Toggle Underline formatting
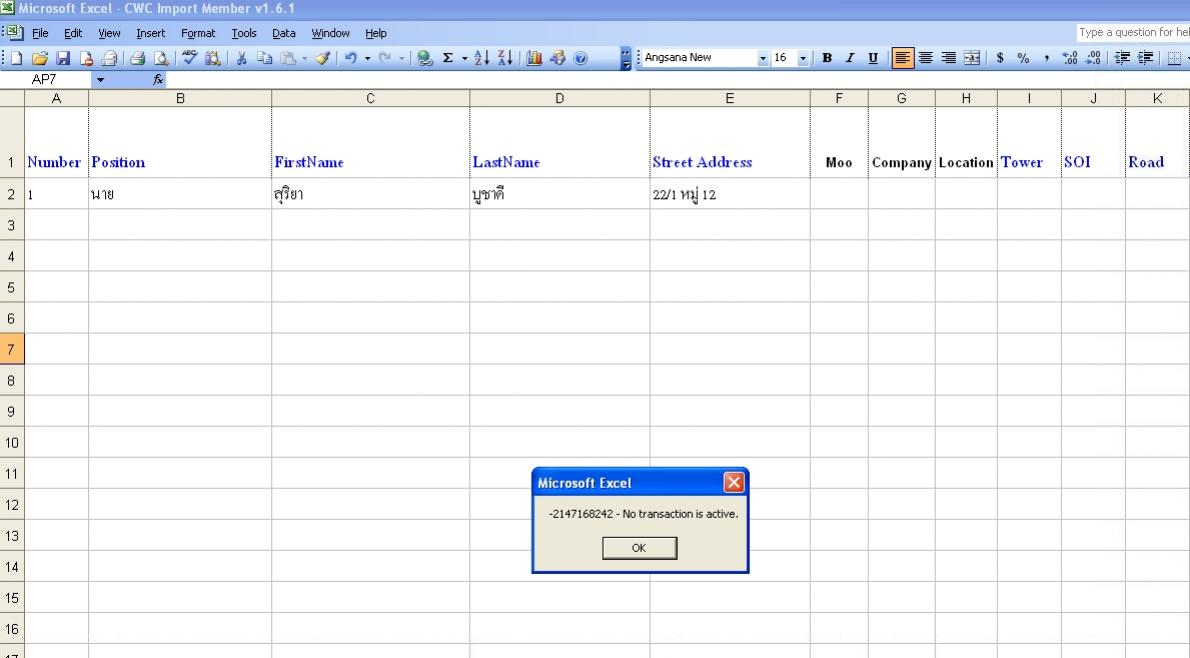Image resolution: width=1190 pixels, height=658 pixels. [874, 58]
